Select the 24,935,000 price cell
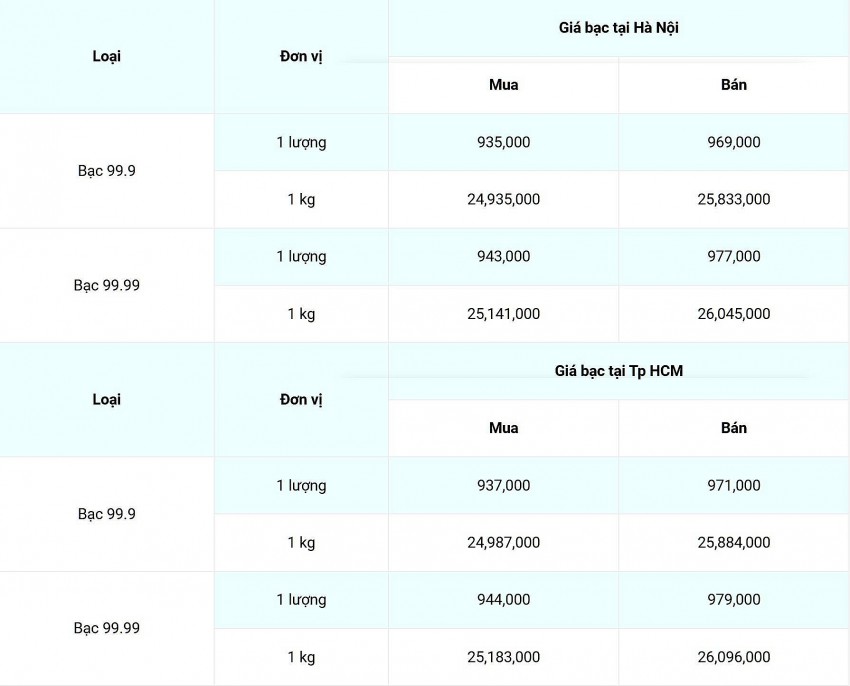Viewport: 850px width, 686px height. tap(504, 199)
